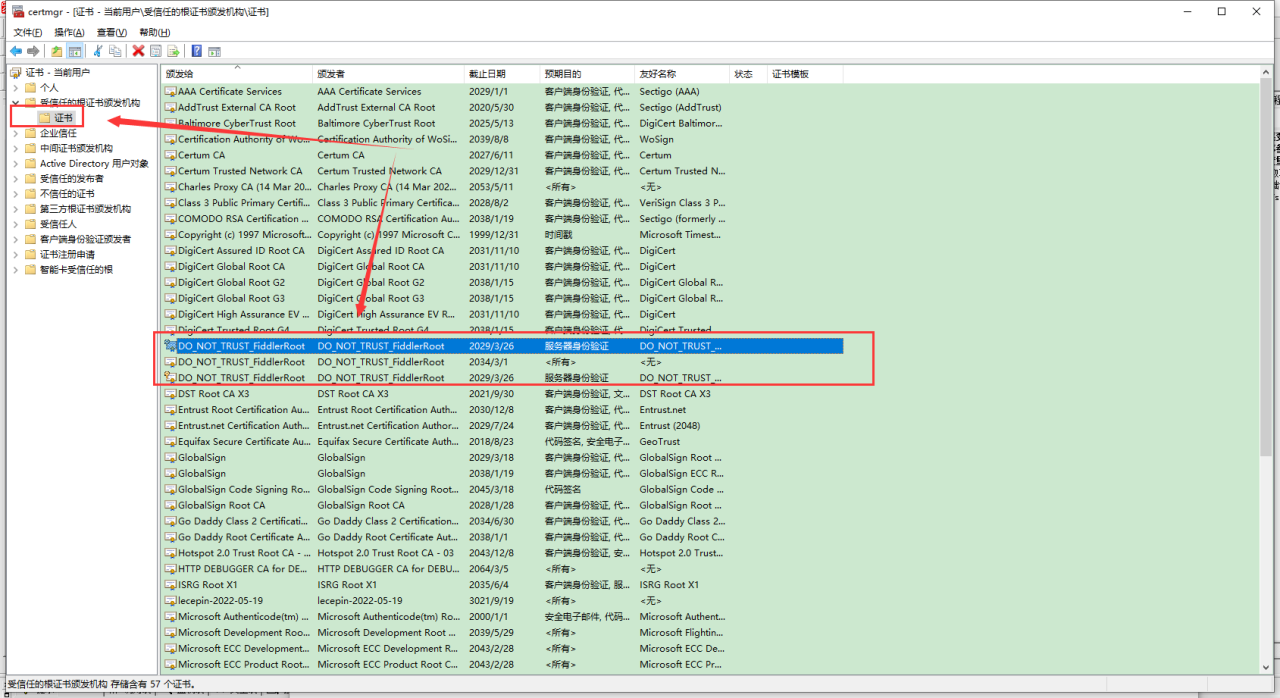
Task: Toggle the show/hide console tree toolbar icon
Action: [75, 51]
